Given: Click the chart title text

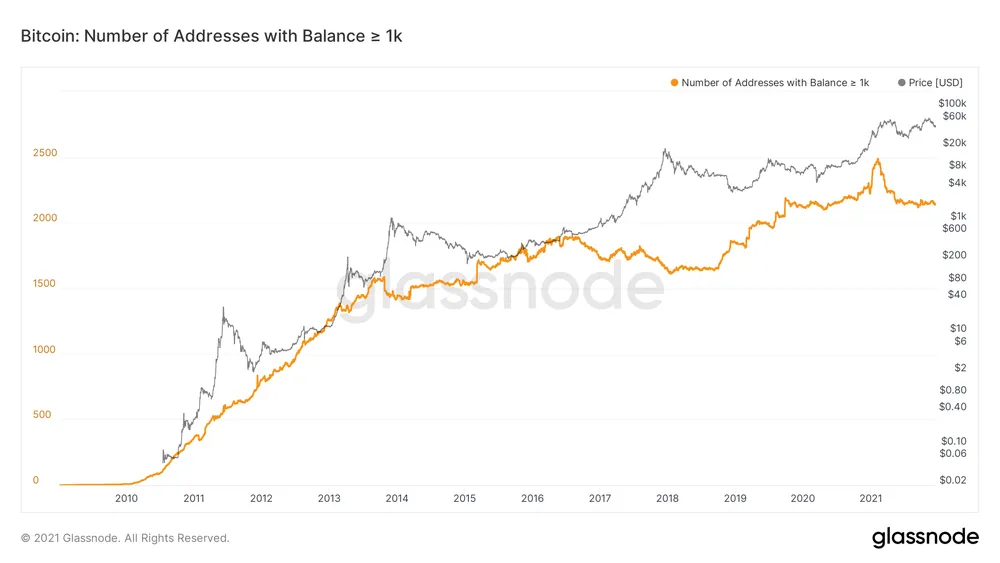Looking at the screenshot, I should point(211,36).
